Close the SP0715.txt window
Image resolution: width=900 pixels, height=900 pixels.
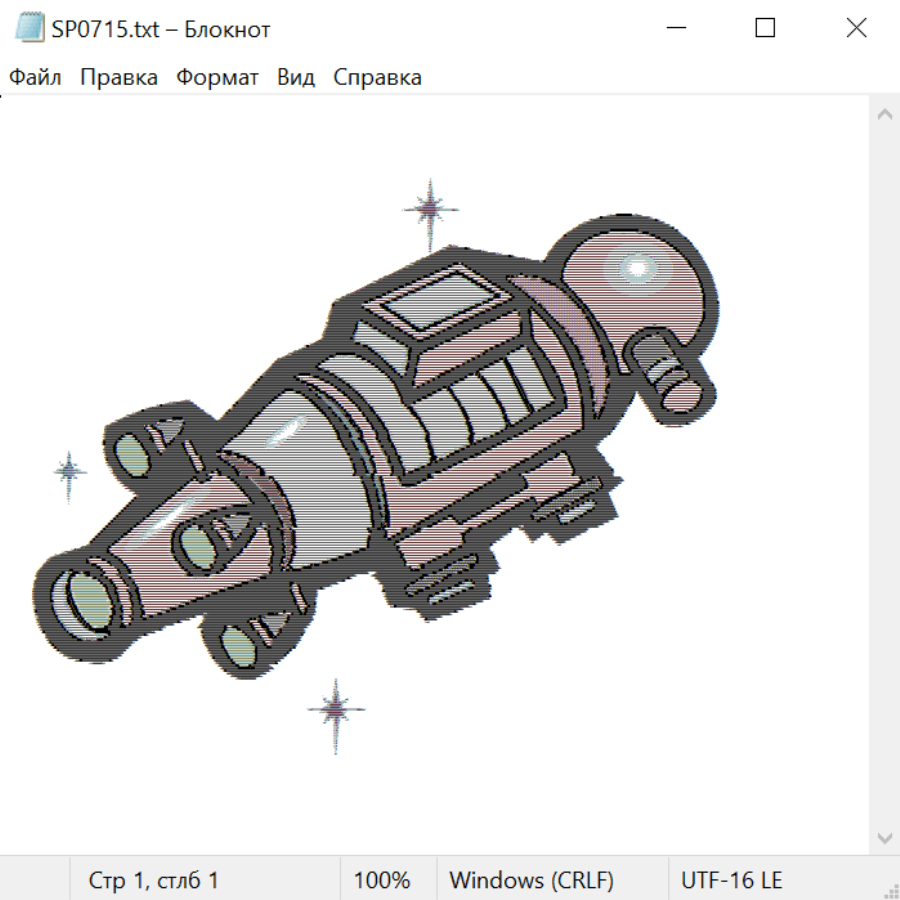(x=856, y=28)
